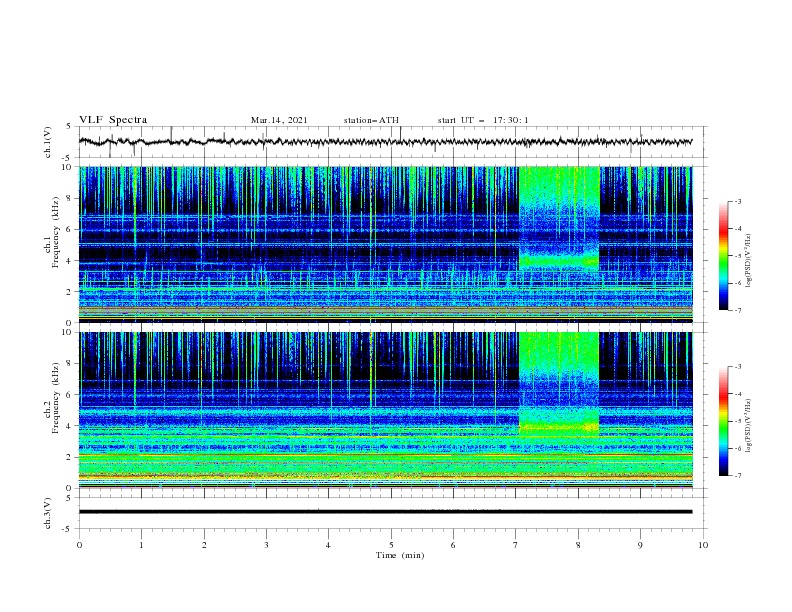Click the "ch.3(V)" axis label
Viewport: 792px width, 612px height.
point(48,513)
